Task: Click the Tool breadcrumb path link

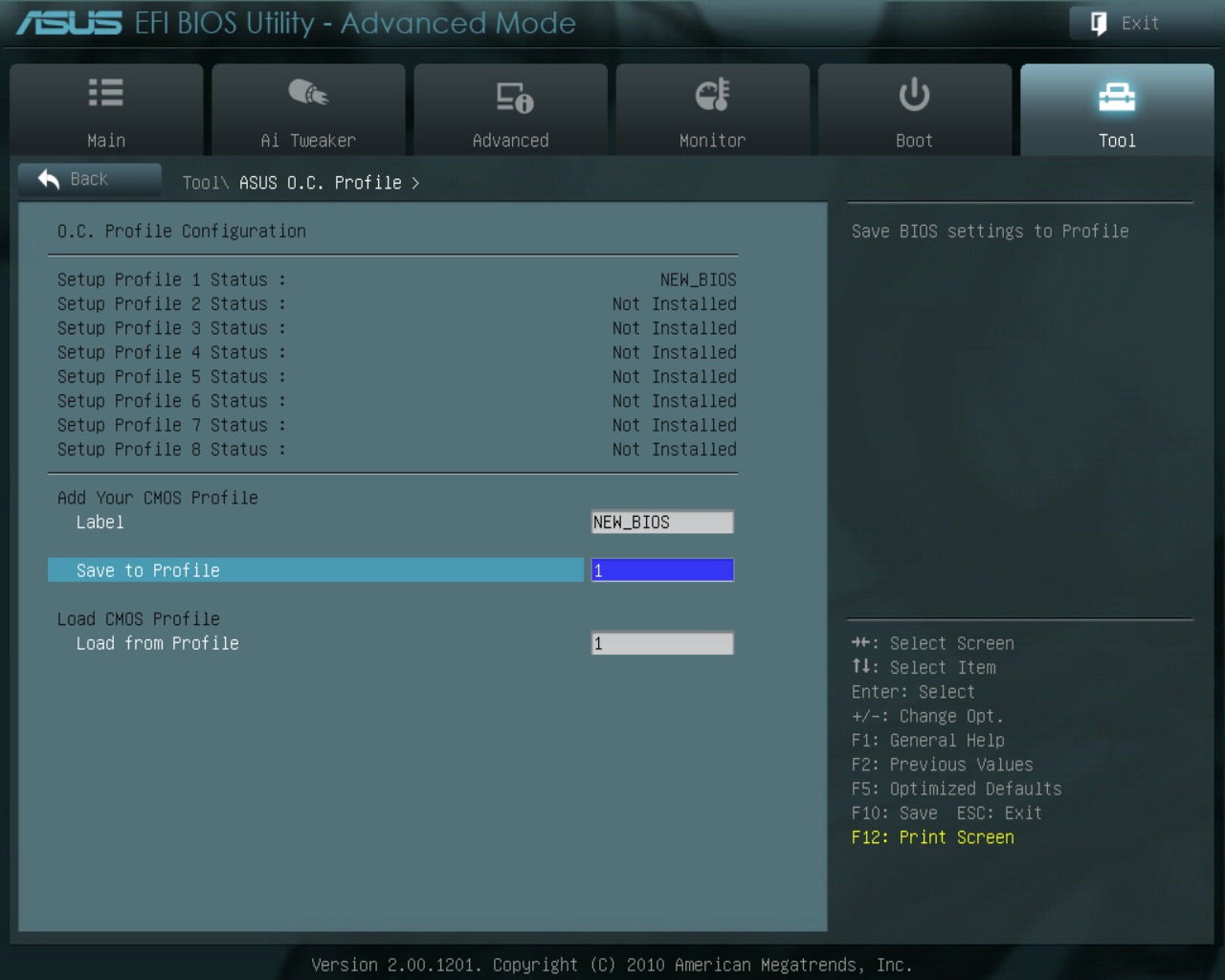Action: (201, 183)
